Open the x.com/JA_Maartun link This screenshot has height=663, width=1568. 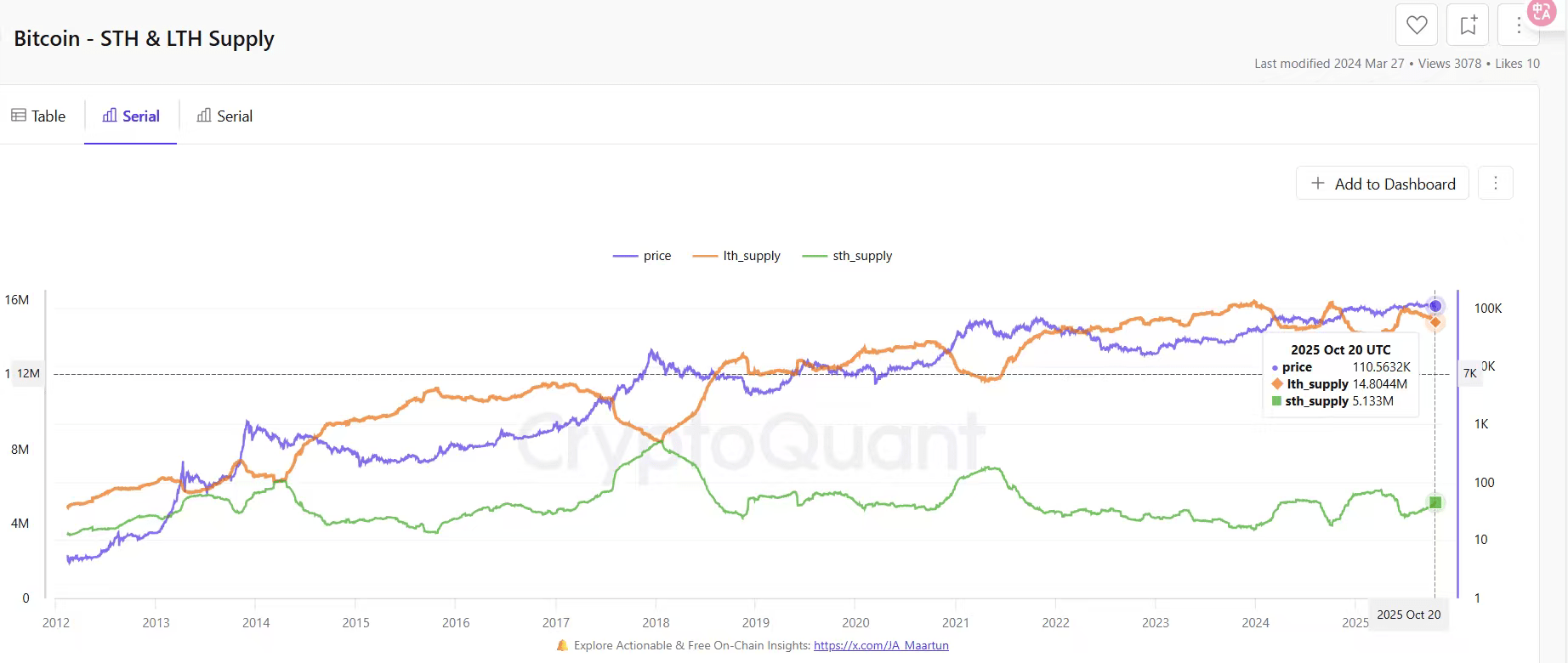pyautogui.click(x=881, y=645)
